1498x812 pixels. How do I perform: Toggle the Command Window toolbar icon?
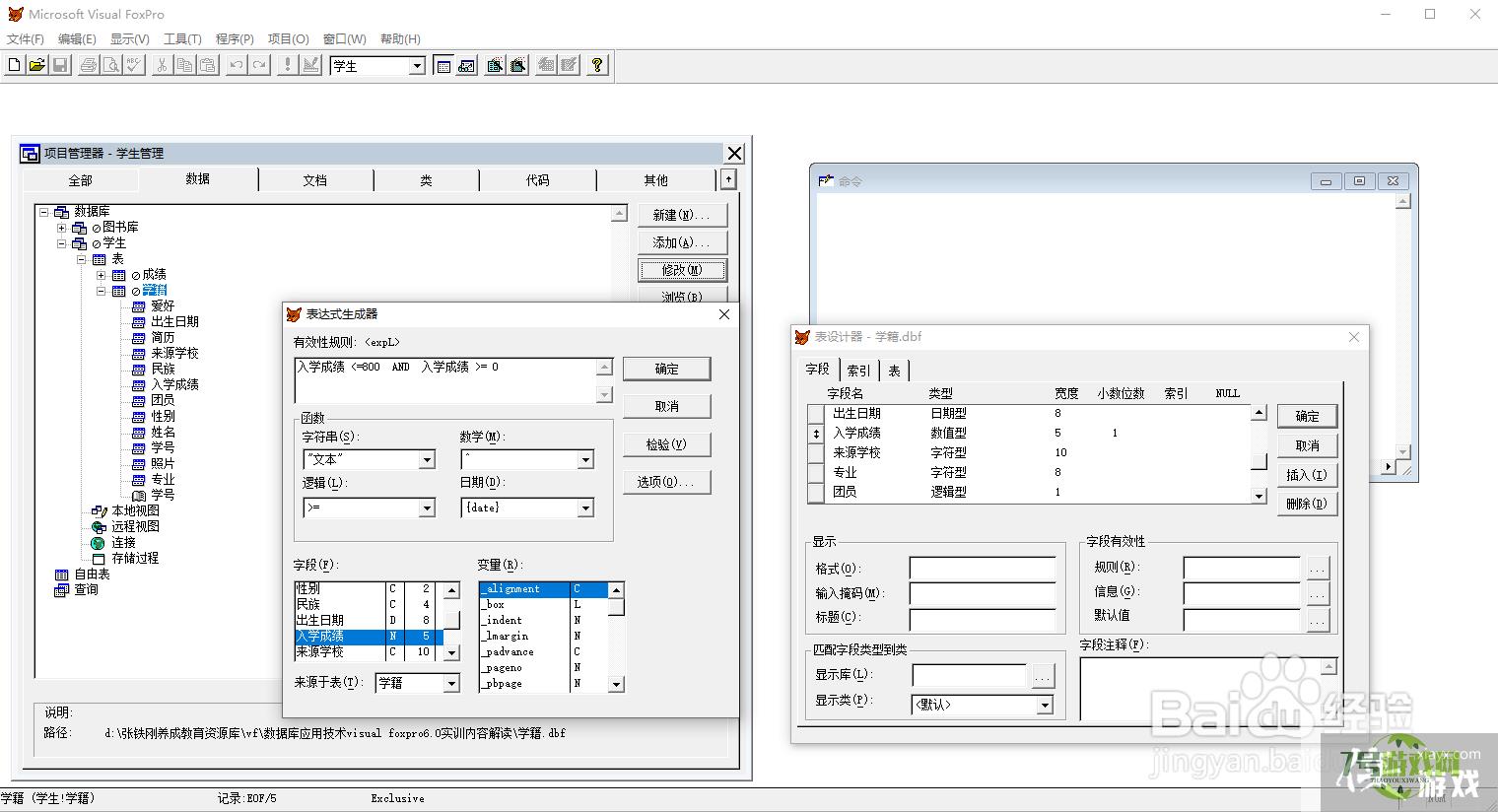(x=443, y=65)
